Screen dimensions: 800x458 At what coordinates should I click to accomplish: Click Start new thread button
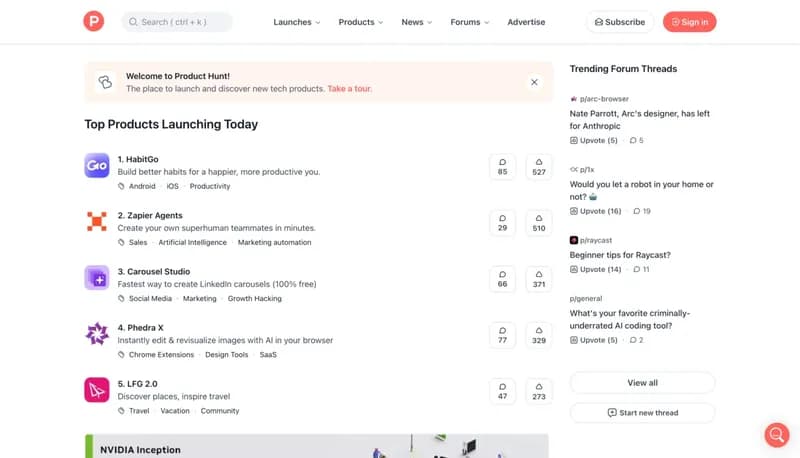click(x=642, y=413)
